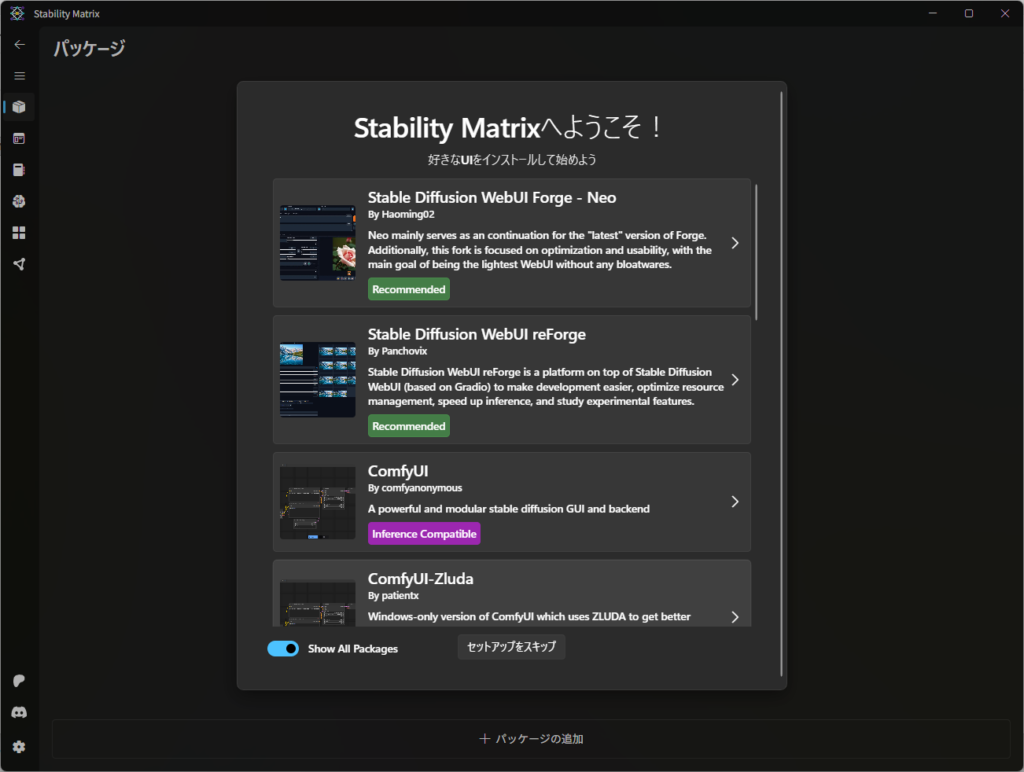
Task: Click chevron for Stable Diffusion WebUI reForge
Action: [x=735, y=380]
